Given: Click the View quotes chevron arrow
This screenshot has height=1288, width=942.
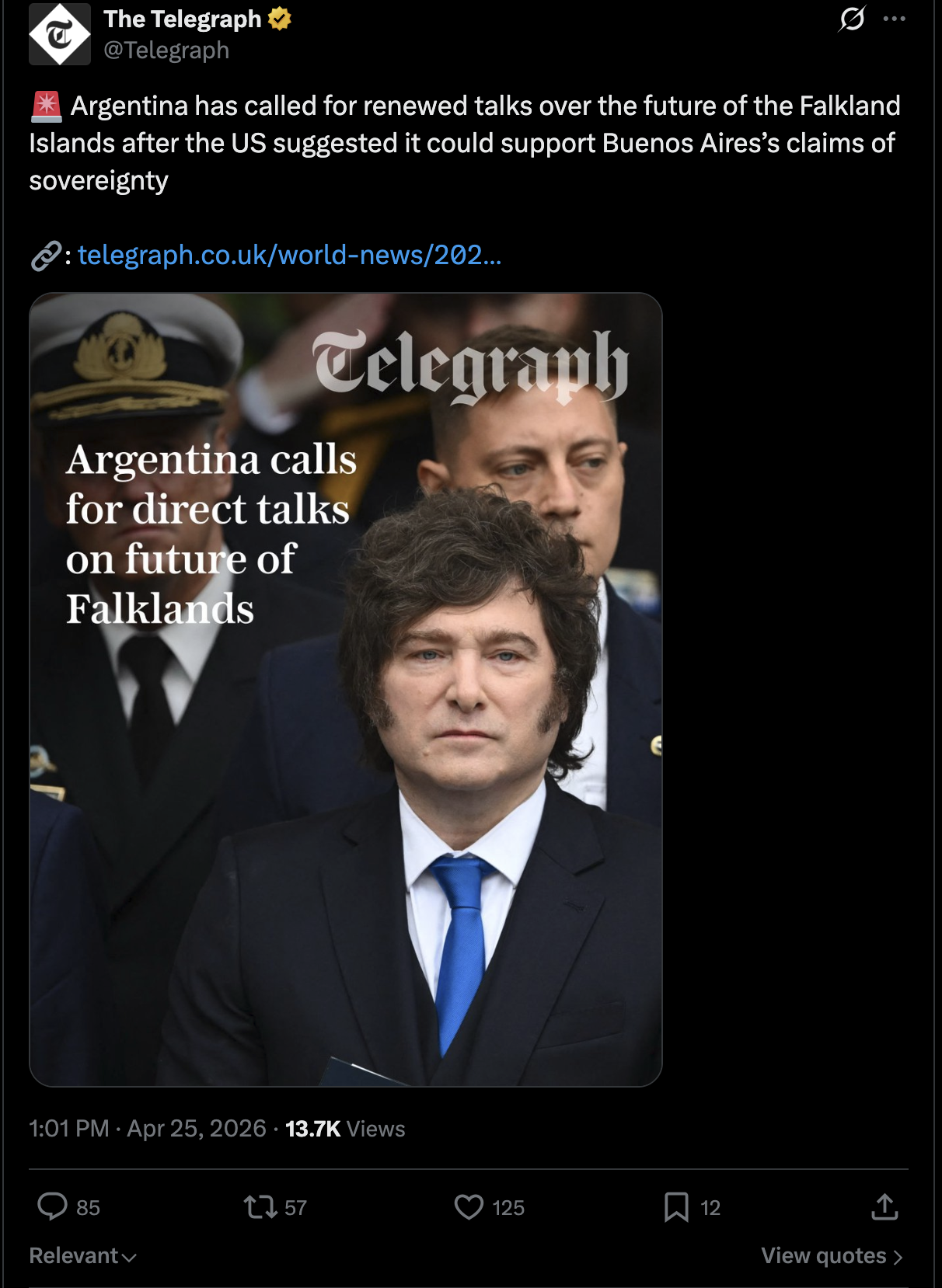Looking at the screenshot, I should tap(898, 1257).
